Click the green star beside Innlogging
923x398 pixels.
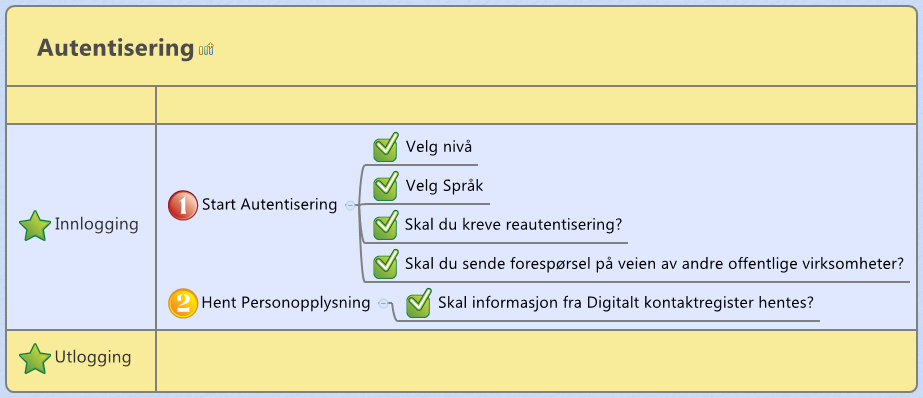point(35,226)
